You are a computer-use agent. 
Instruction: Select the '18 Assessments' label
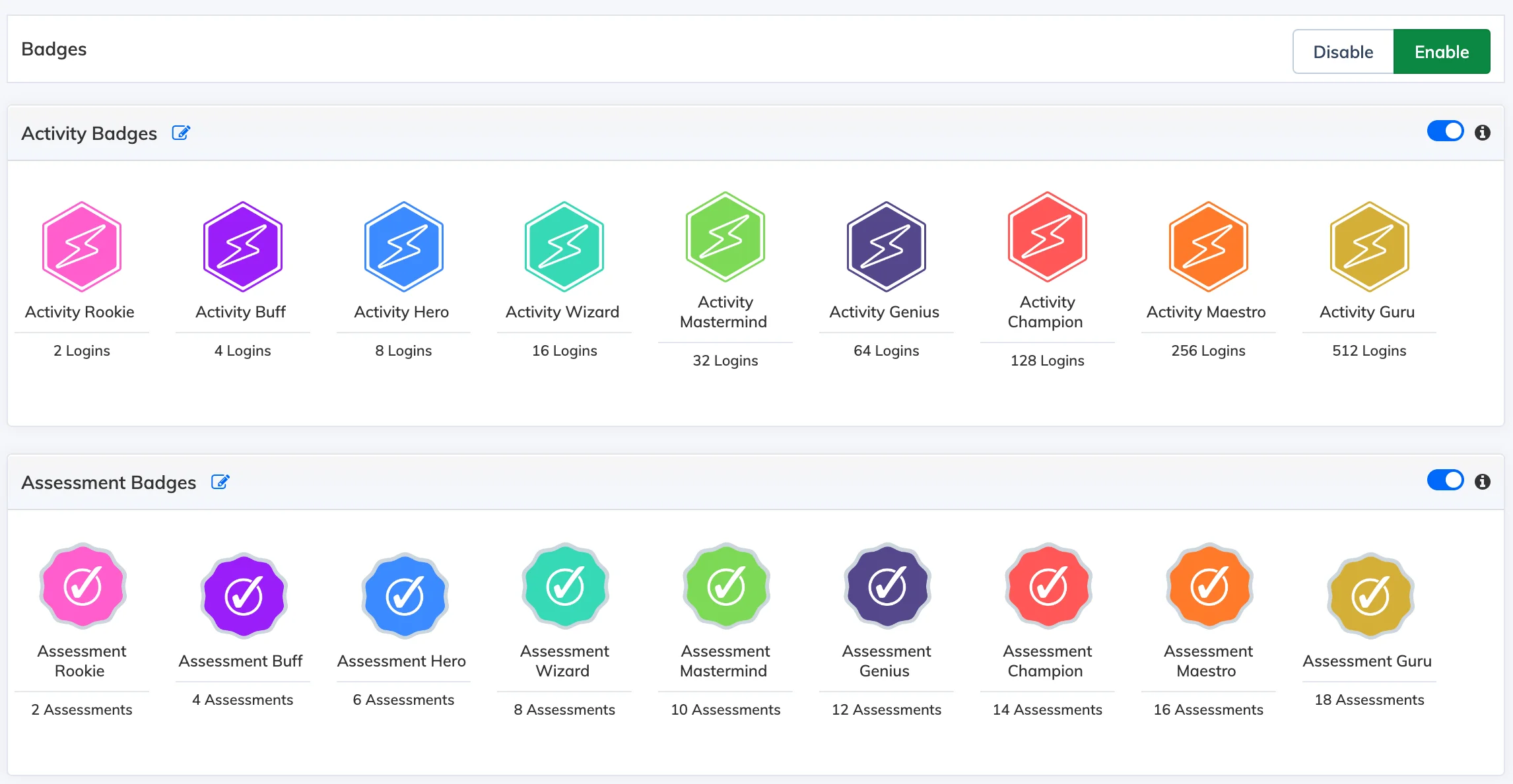click(1370, 700)
